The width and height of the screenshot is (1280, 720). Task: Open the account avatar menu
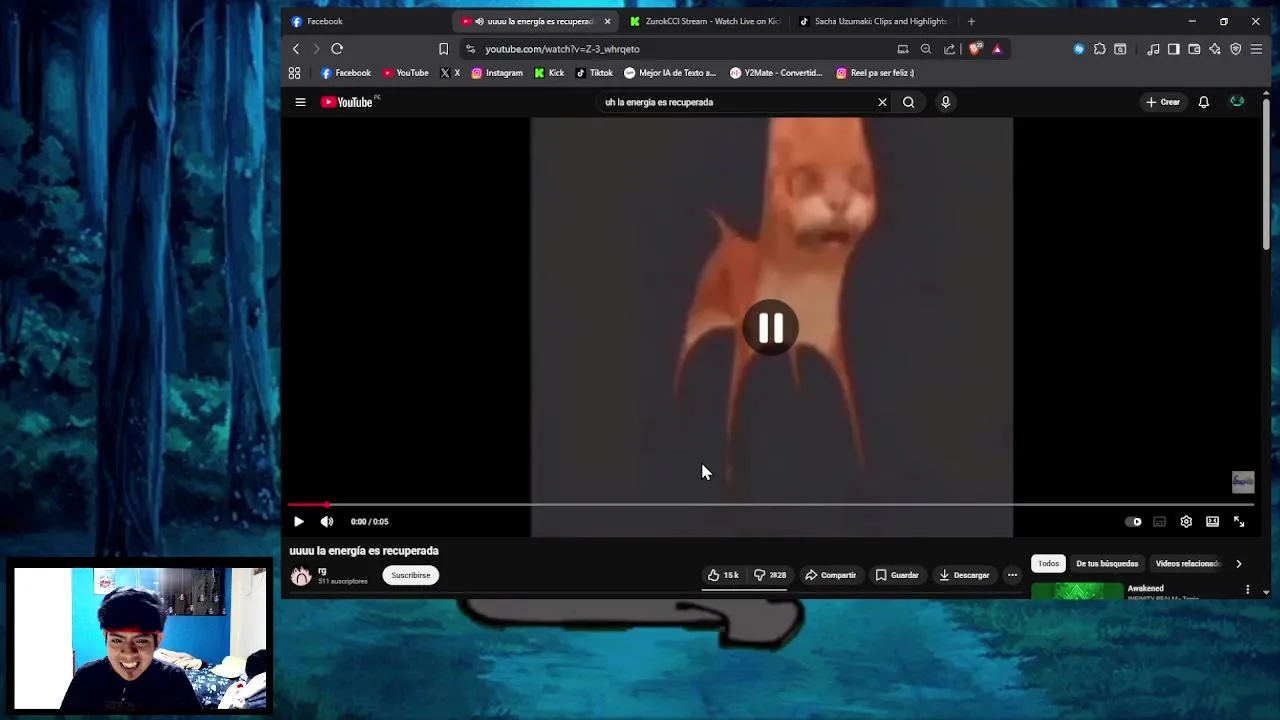(x=1237, y=102)
